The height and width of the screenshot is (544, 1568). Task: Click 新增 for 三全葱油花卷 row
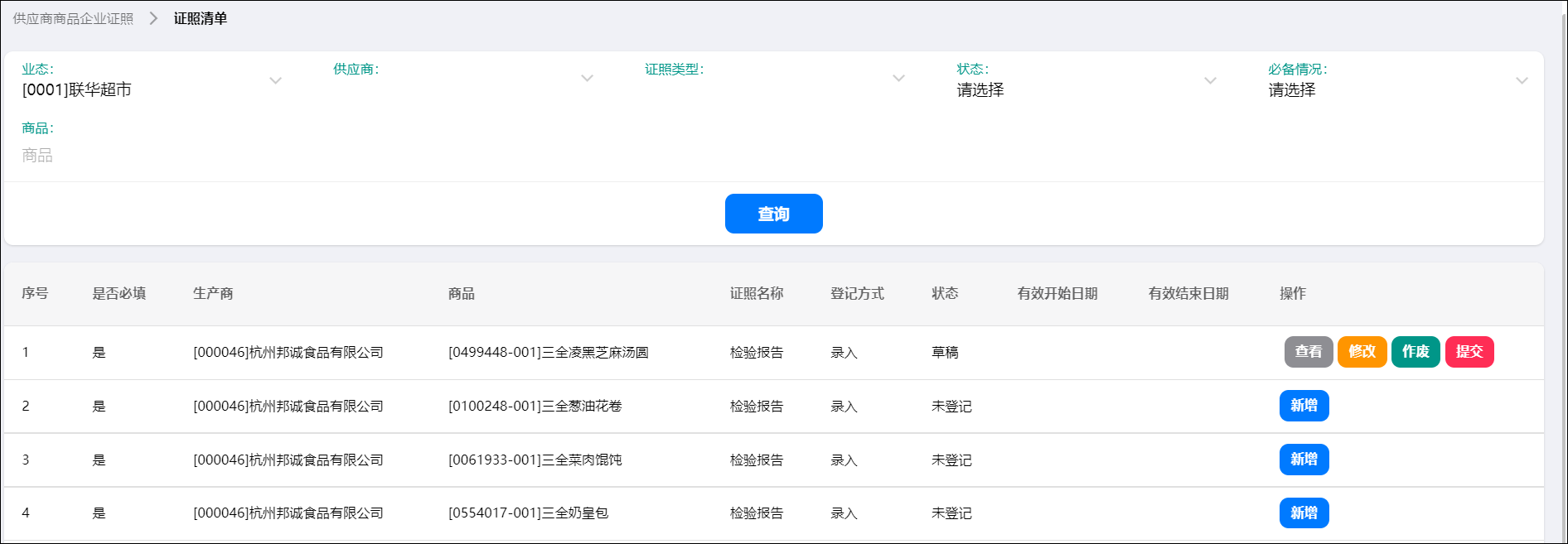coord(1304,406)
